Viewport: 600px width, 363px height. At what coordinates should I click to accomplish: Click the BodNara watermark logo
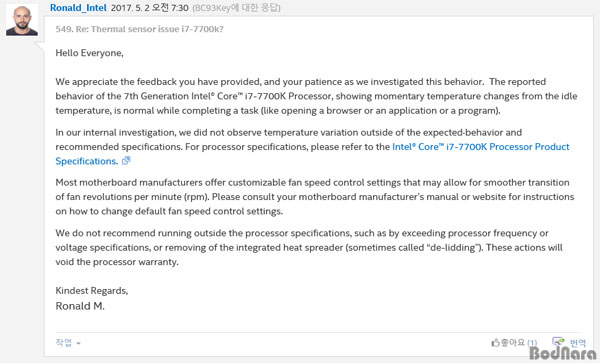click(562, 353)
